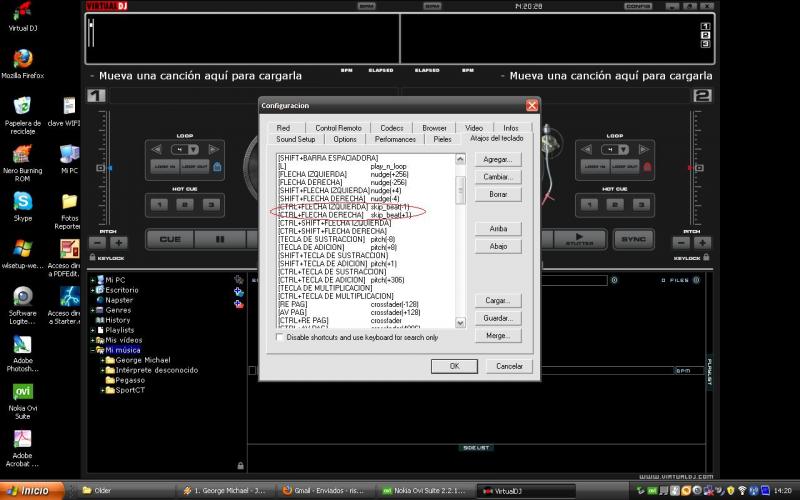The image size is (800, 500).
Task: Switch to the Control Remoto tab
Action: [338, 128]
